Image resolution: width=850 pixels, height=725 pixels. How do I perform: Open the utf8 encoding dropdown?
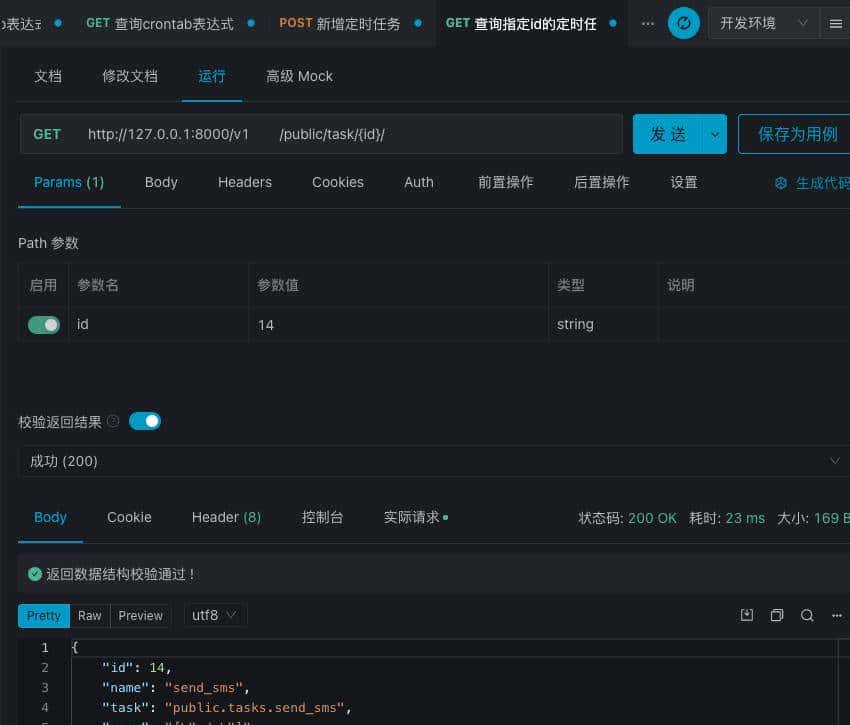coord(214,615)
